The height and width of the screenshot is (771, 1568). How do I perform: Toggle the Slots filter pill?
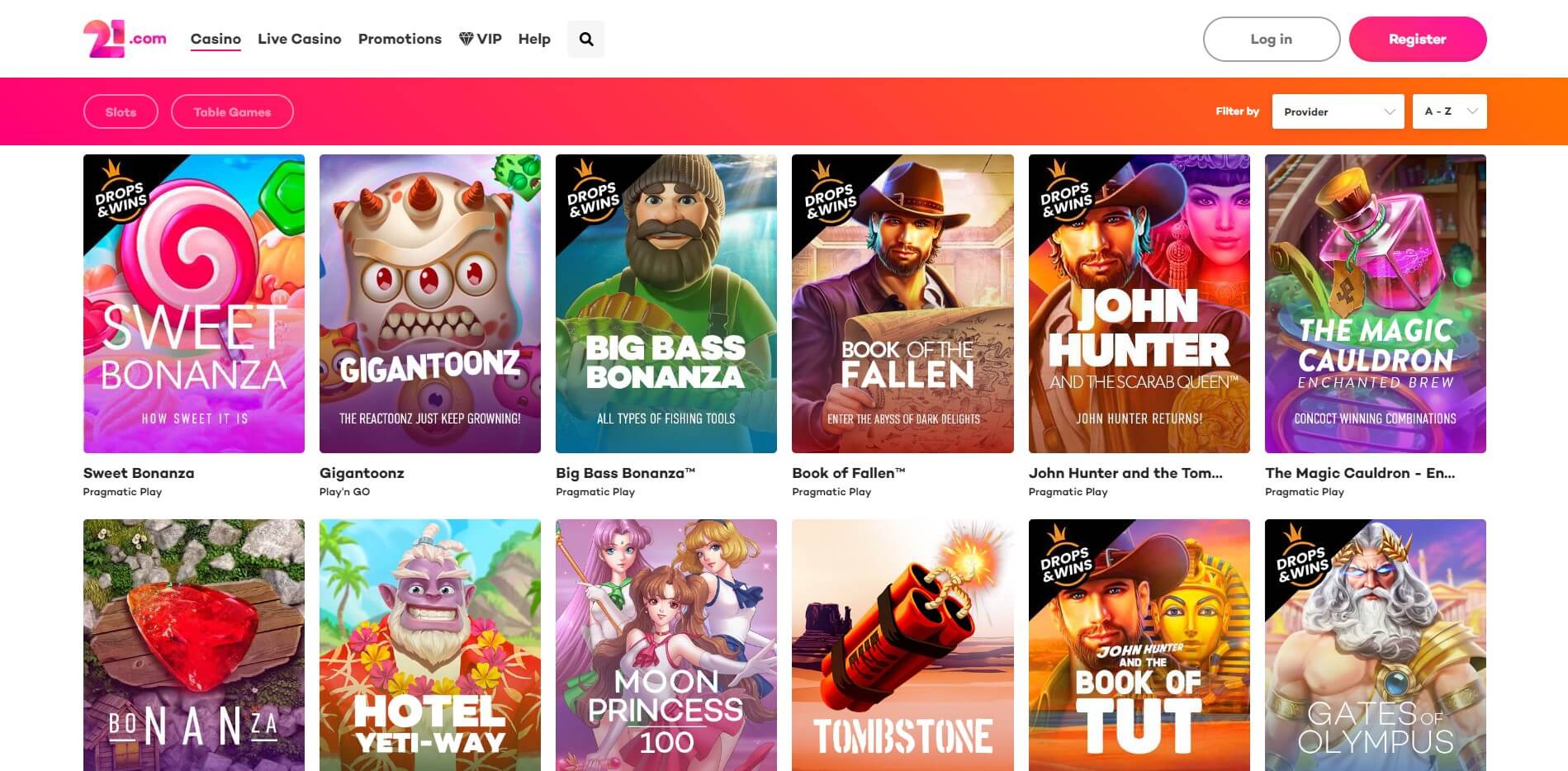121,112
